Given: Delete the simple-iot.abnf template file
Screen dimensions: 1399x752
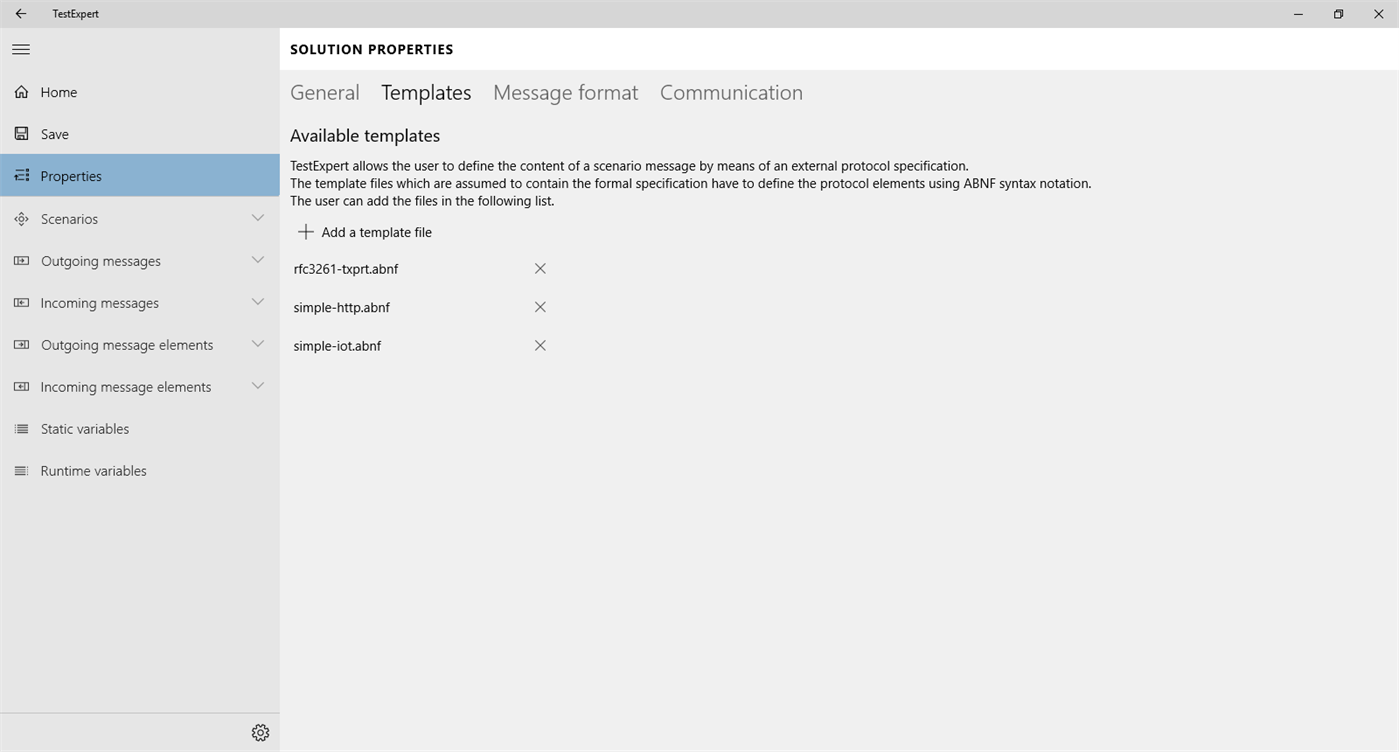Looking at the screenshot, I should (x=540, y=346).
